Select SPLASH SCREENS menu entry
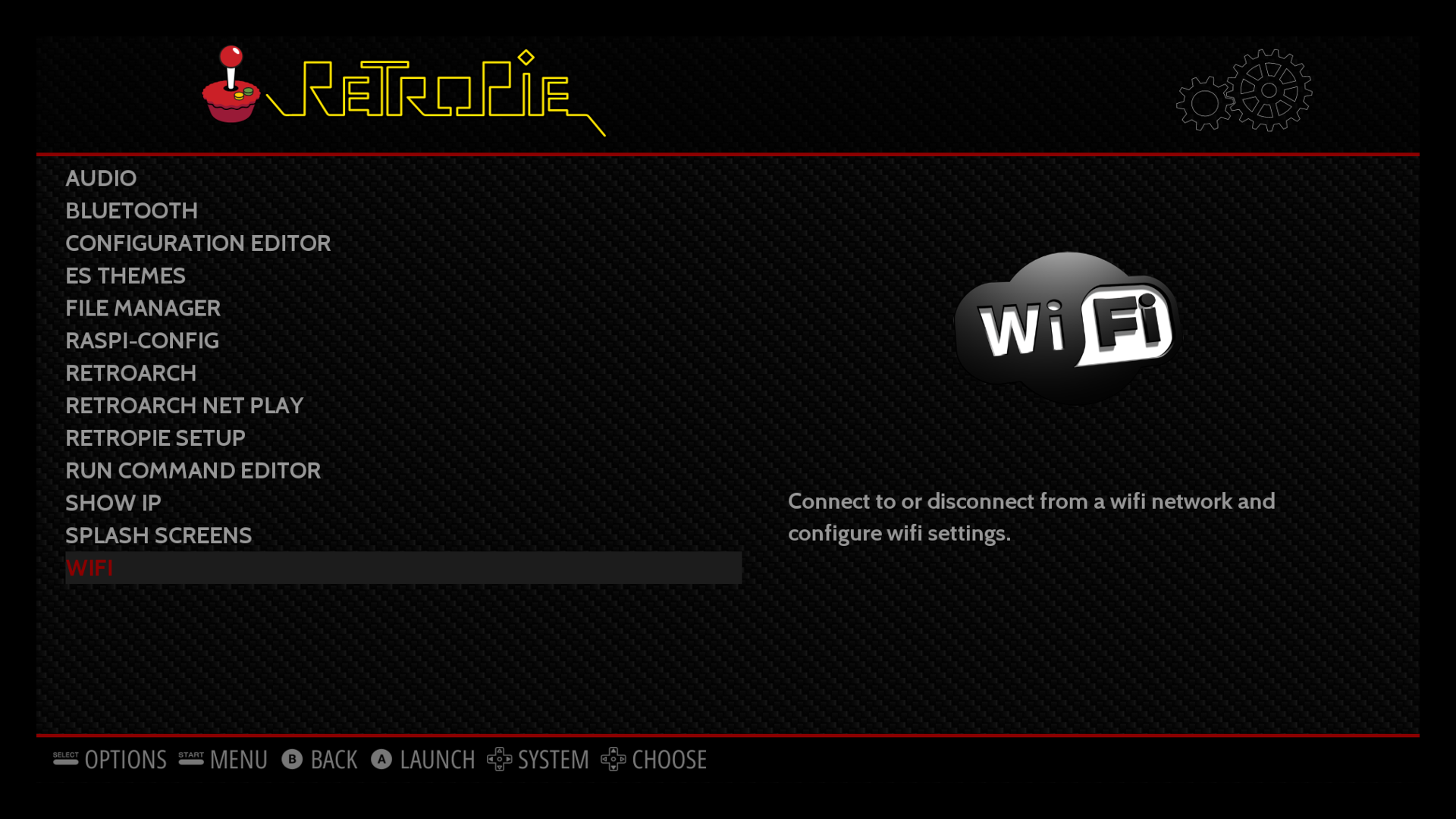Screen dimensions: 1456x819 pos(158,535)
